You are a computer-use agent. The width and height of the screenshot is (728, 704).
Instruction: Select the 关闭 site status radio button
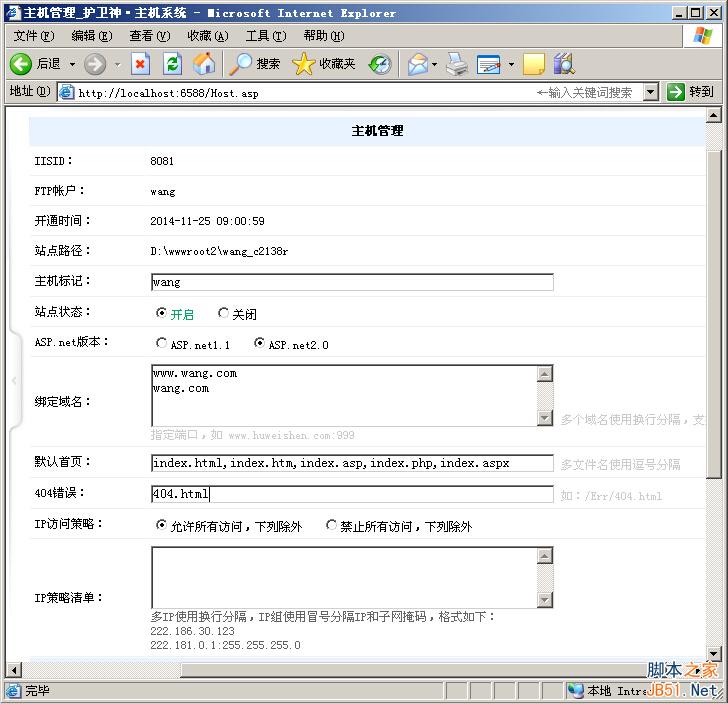[x=223, y=313]
